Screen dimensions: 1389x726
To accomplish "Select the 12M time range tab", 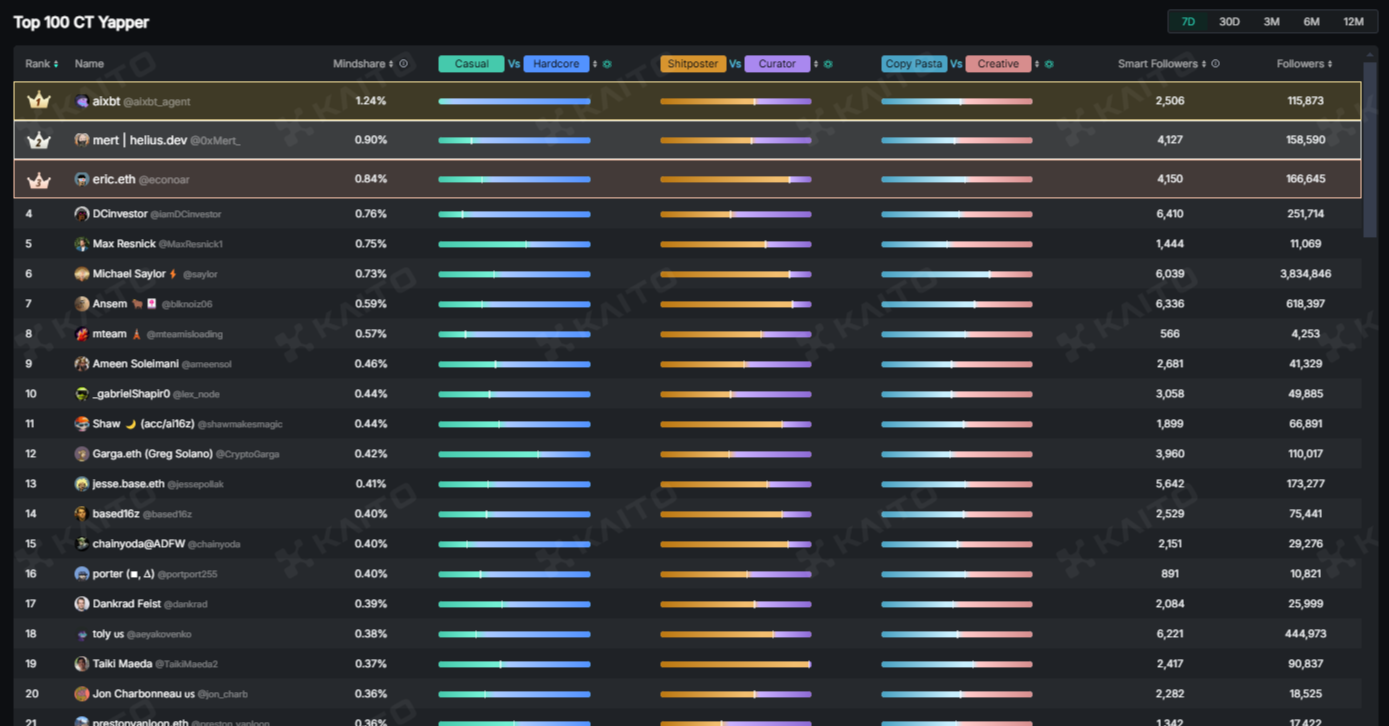I will pos(1353,22).
